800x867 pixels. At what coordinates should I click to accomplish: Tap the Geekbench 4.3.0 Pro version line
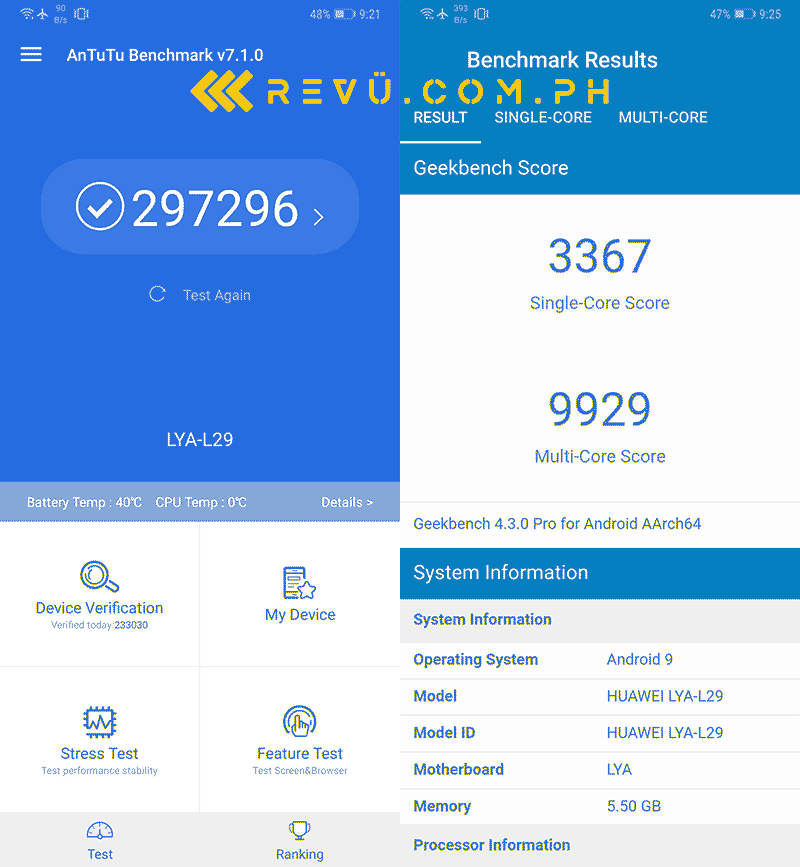tap(557, 524)
